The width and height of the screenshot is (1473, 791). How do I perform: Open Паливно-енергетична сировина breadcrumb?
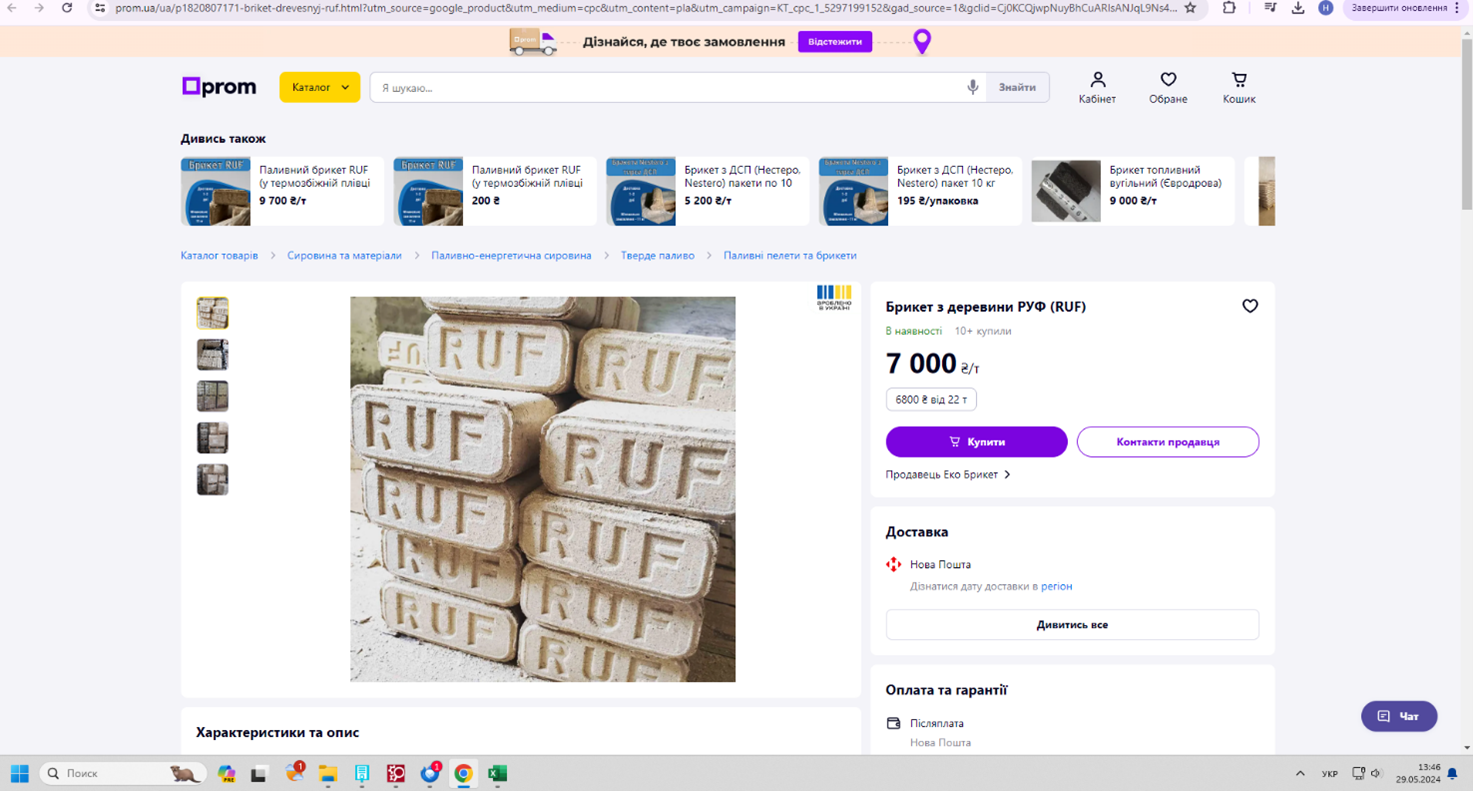click(511, 255)
